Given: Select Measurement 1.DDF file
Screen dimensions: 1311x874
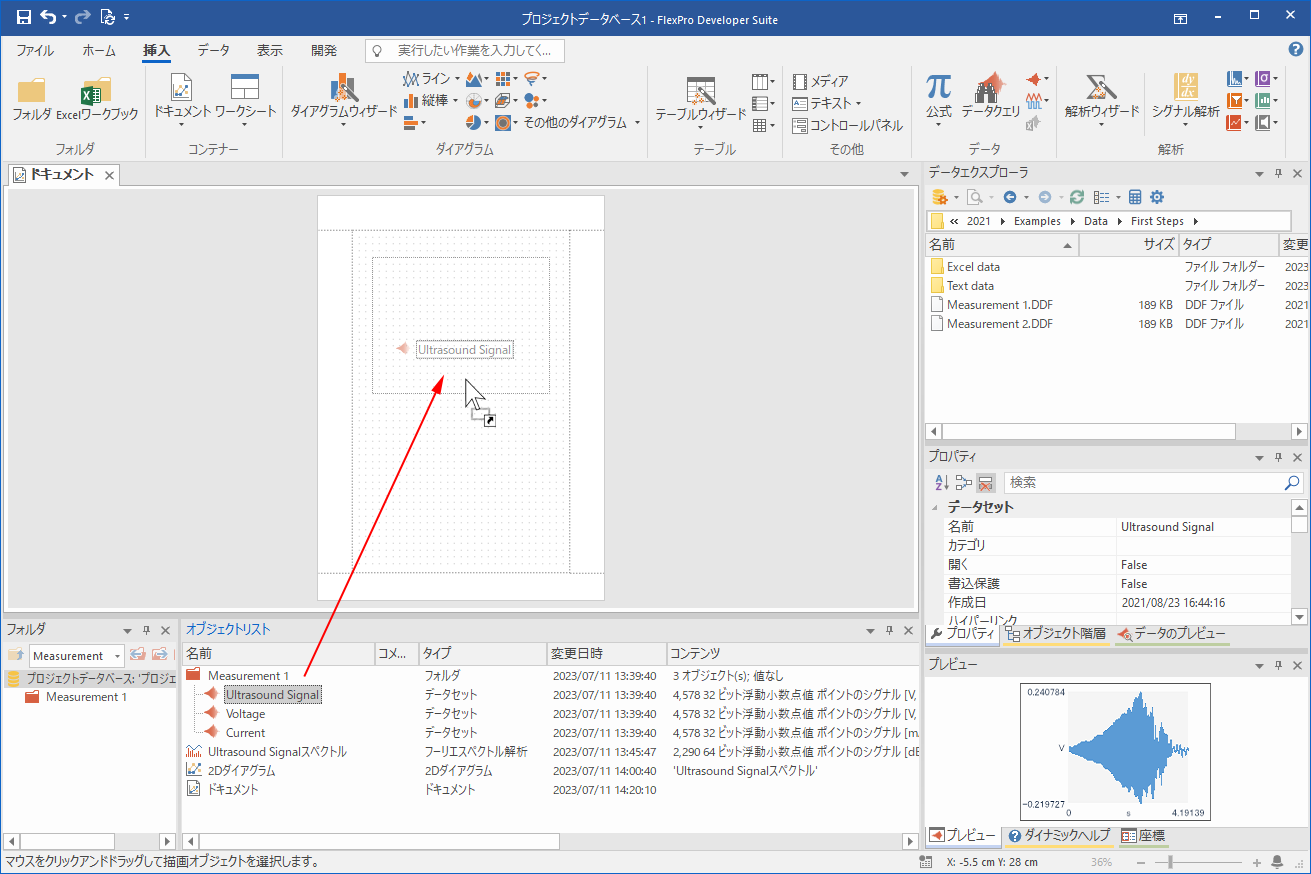Looking at the screenshot, I should (x=999, y=305).
